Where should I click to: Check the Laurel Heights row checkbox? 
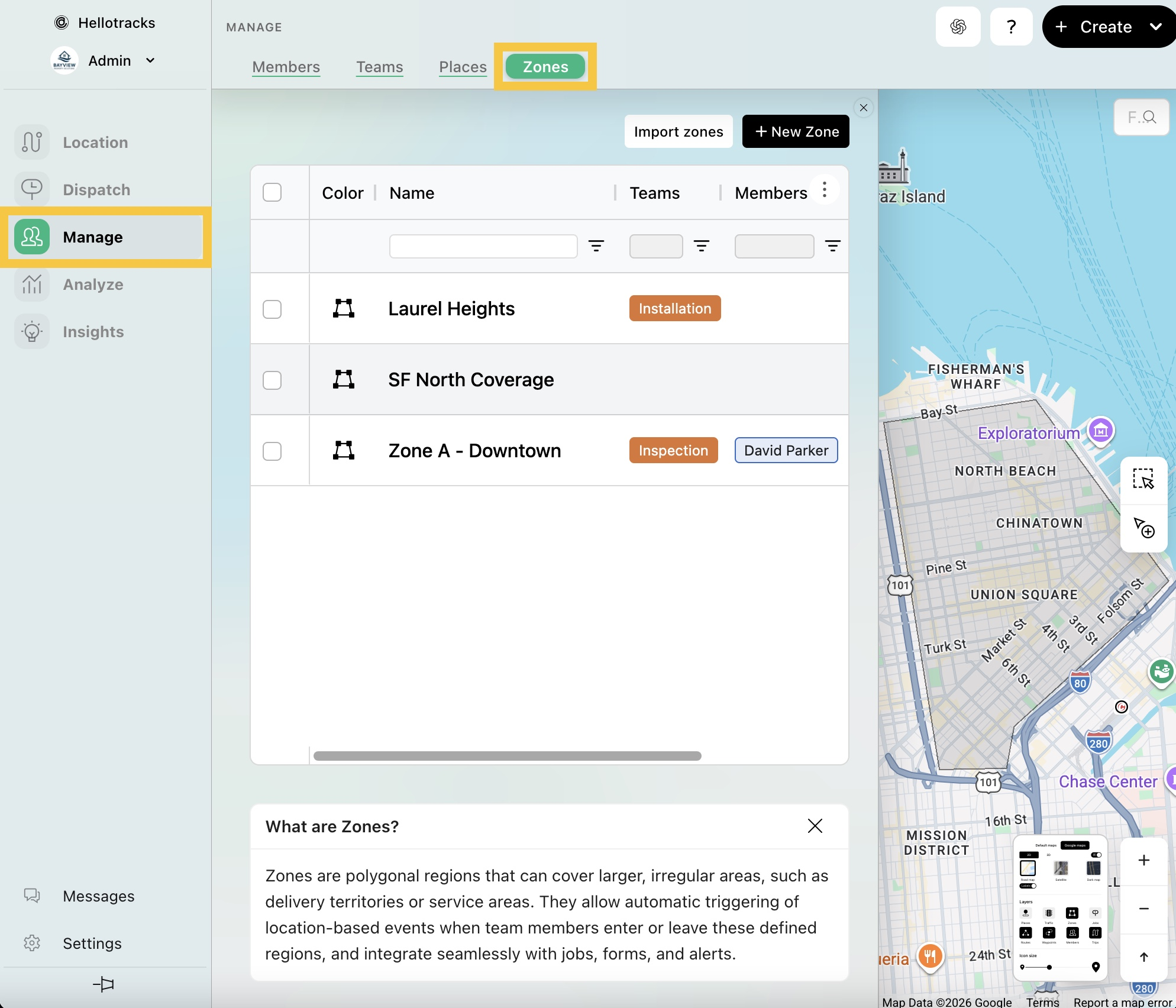click(x=272, y=309)
